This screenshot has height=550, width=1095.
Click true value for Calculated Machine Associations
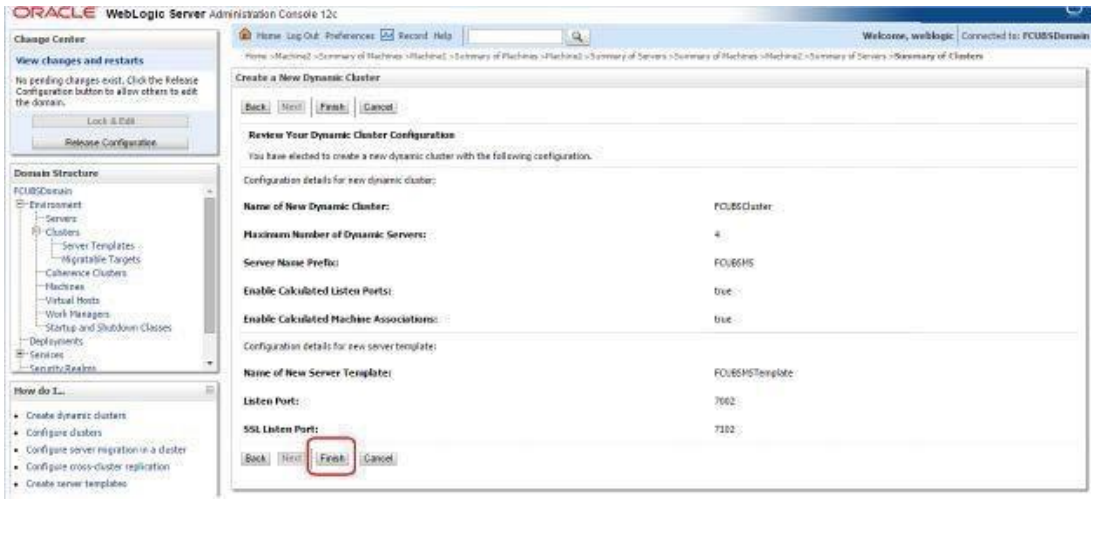pyautogui.click(x=723, y=319)
